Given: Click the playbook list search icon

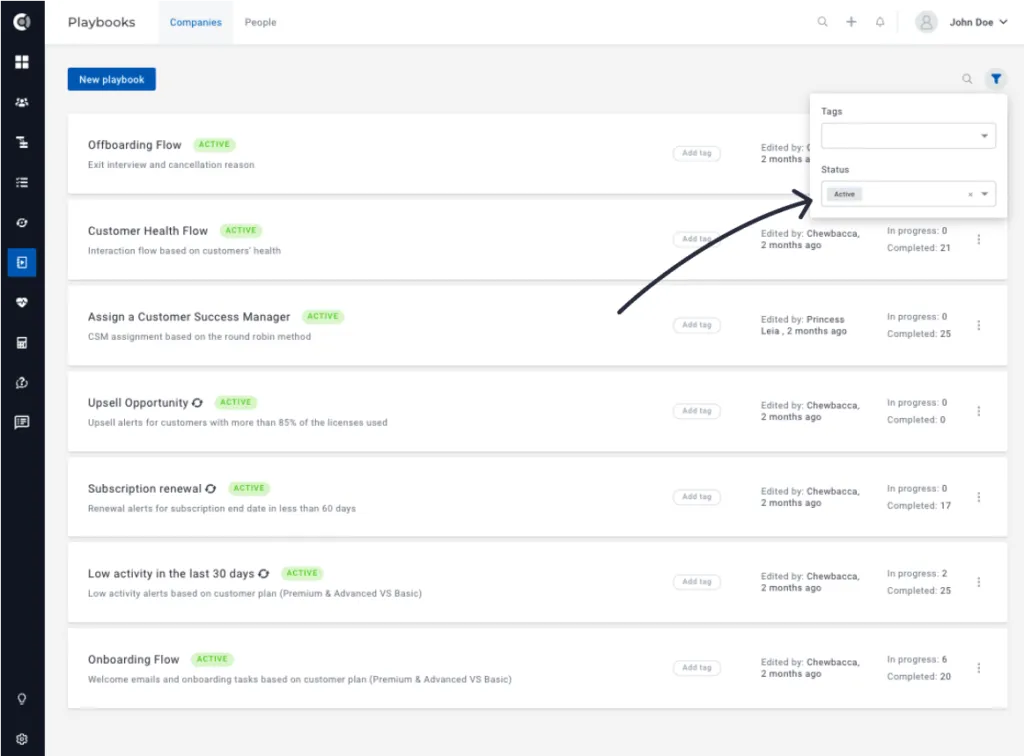Looking at the screenshot, I should coord(967,79).
